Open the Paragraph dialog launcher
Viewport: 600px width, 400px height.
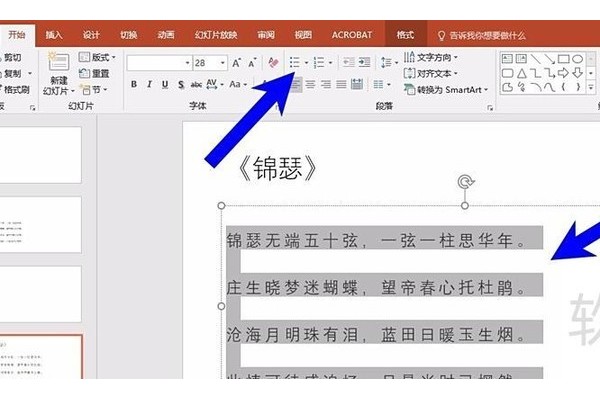click(x=490, y=108)
